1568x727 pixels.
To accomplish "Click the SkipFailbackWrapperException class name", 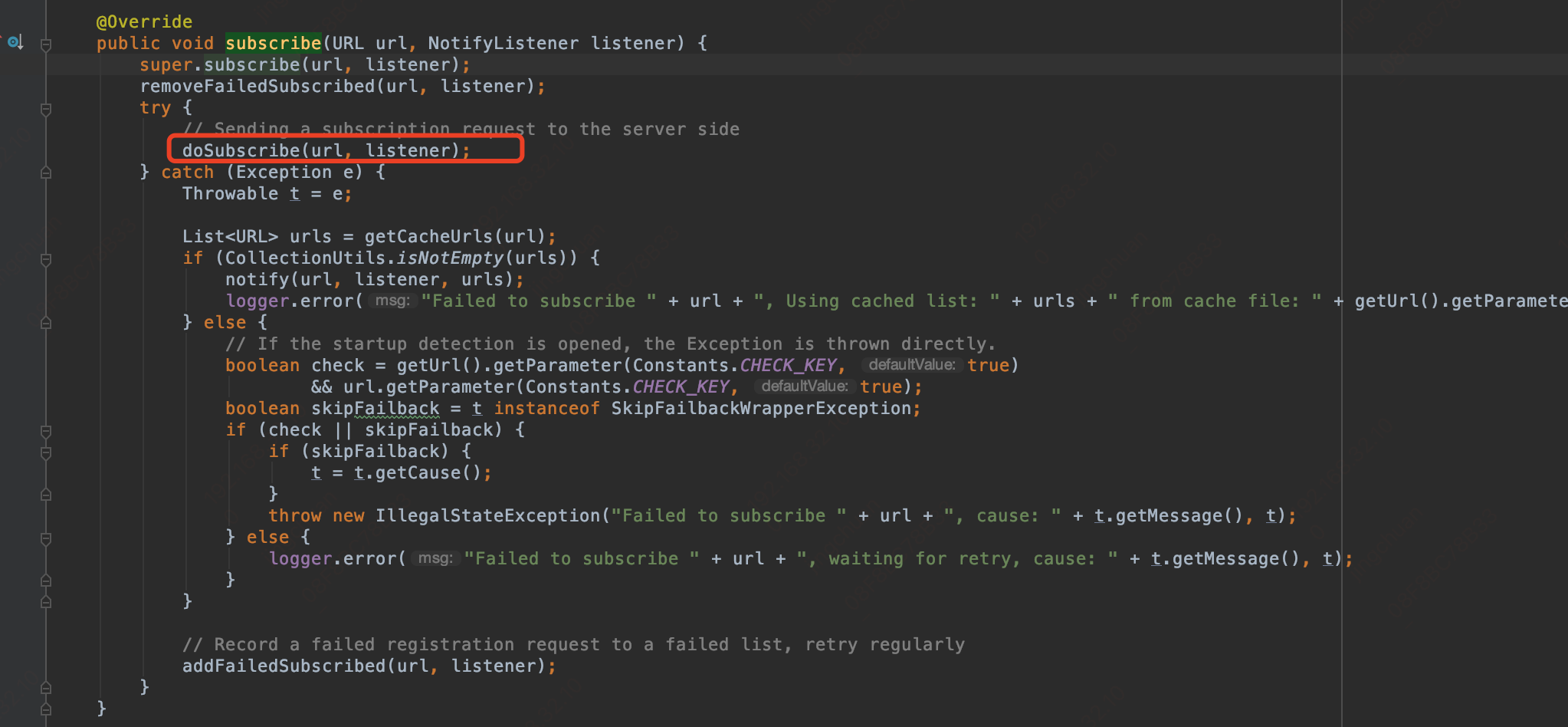I will (761, 408).
